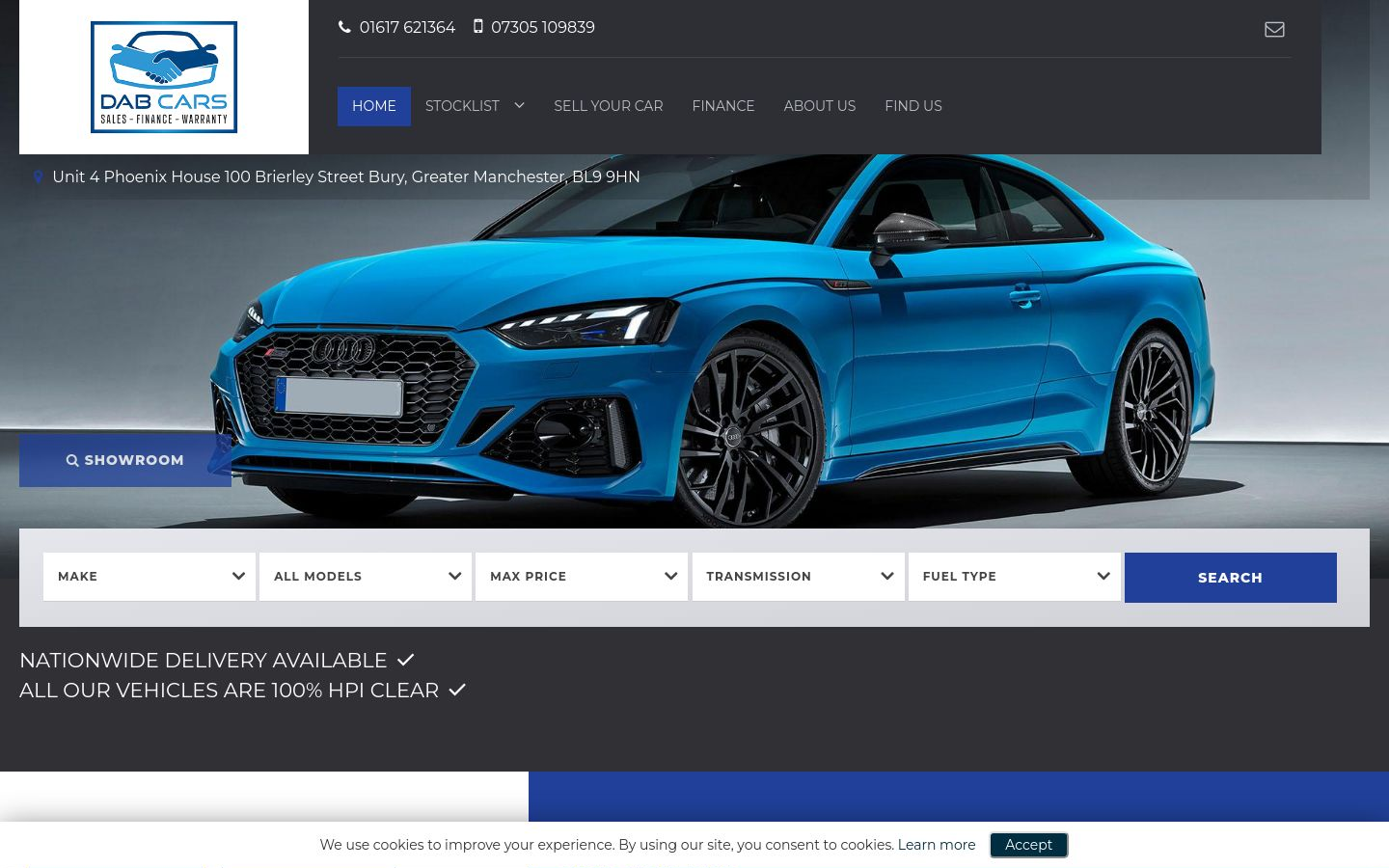The width and height of the screenshot is (1389, 868).
Task: Click the map pin location icon
Action: (x=39, y=176)
